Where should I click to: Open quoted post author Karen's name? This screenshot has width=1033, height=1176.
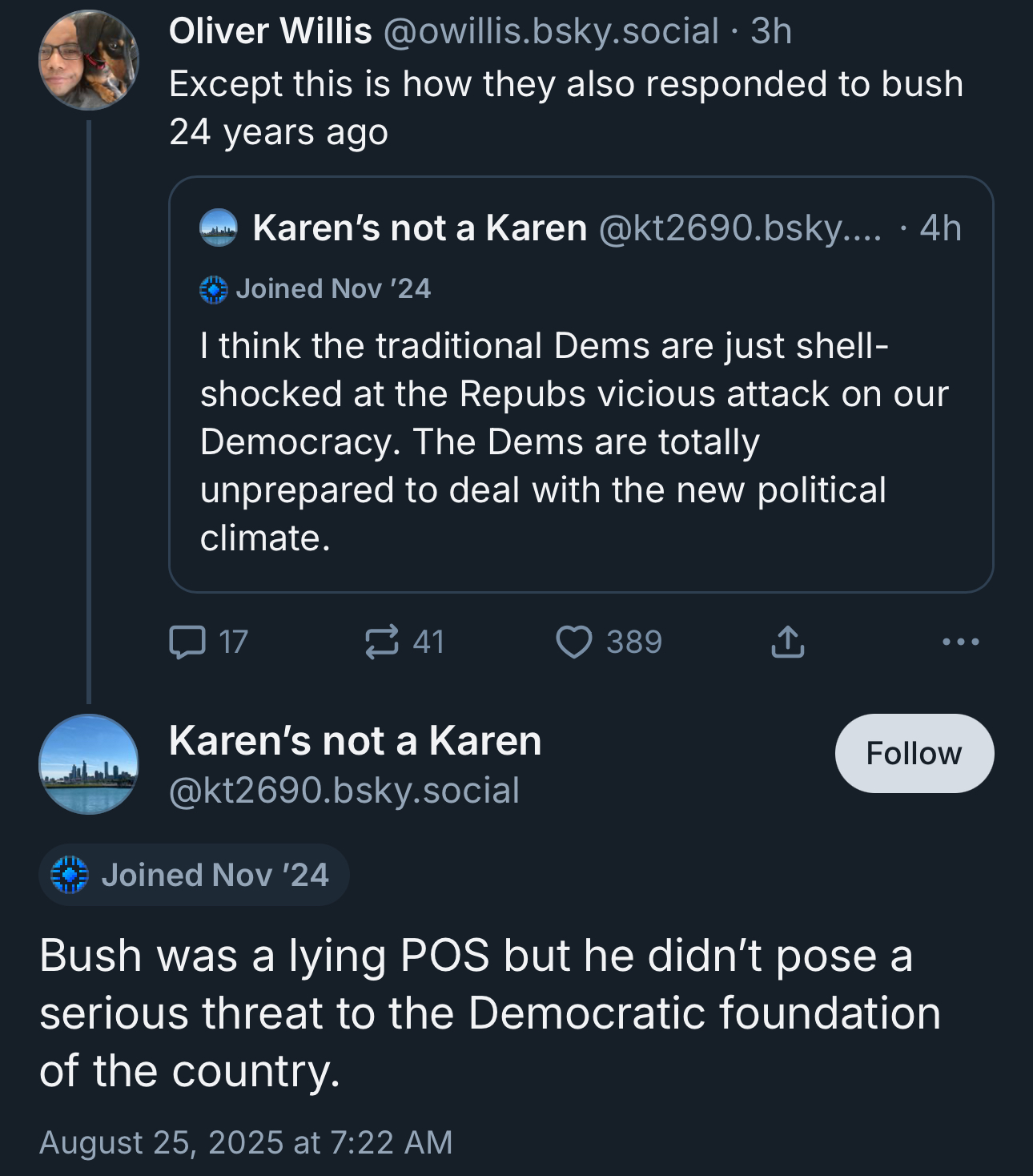coord(420,228)
